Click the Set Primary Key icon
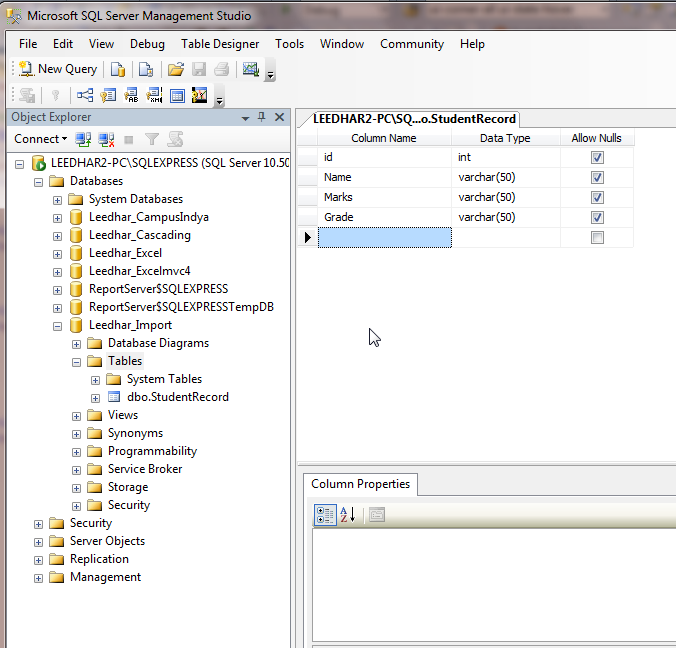This screenshot has height=648, width=676. (55, 95)
